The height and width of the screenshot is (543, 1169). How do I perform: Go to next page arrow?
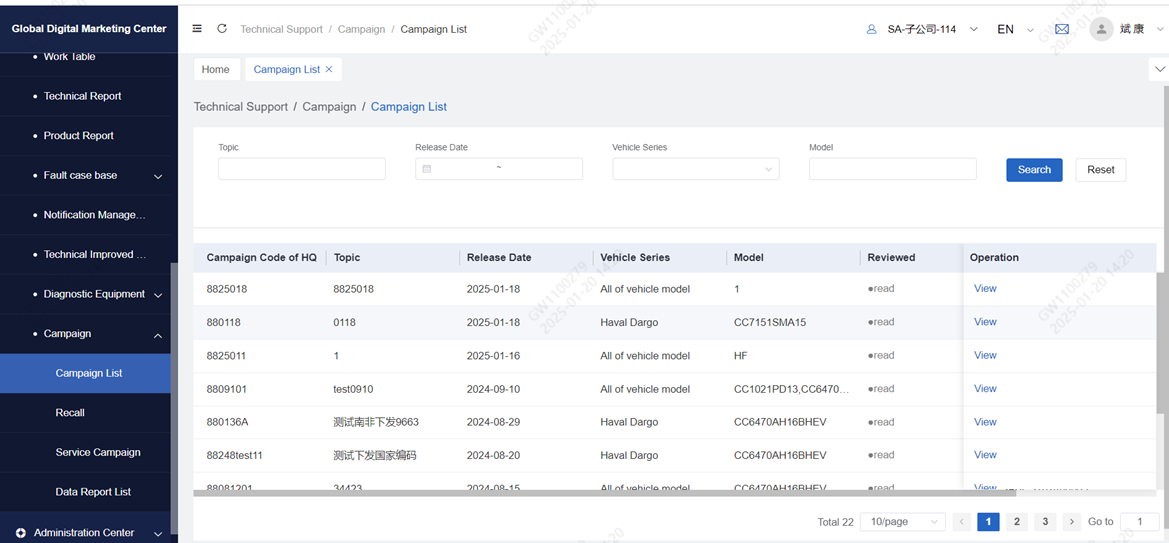pyautogui.click(x=1072, y=522)
